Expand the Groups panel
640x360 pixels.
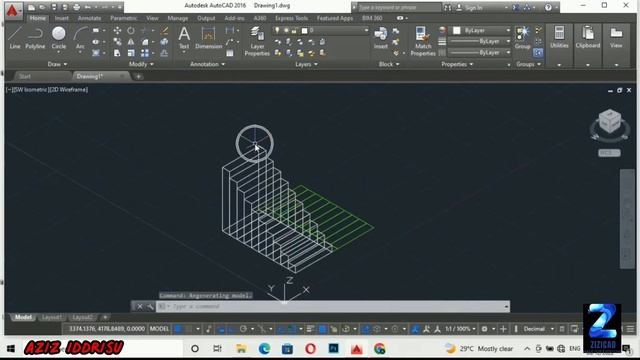point(528,64)
